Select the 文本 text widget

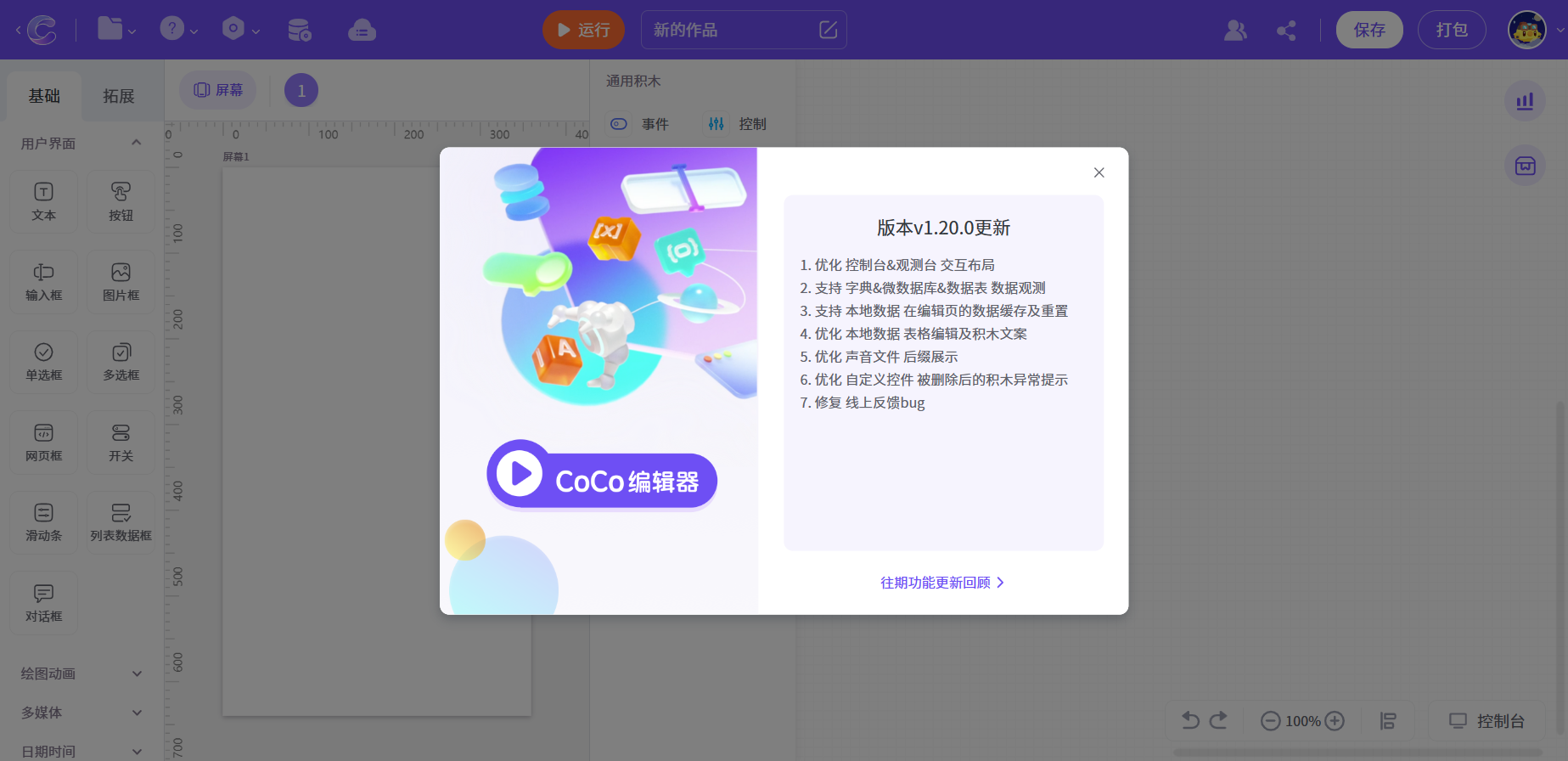click(x=44, y=202)
